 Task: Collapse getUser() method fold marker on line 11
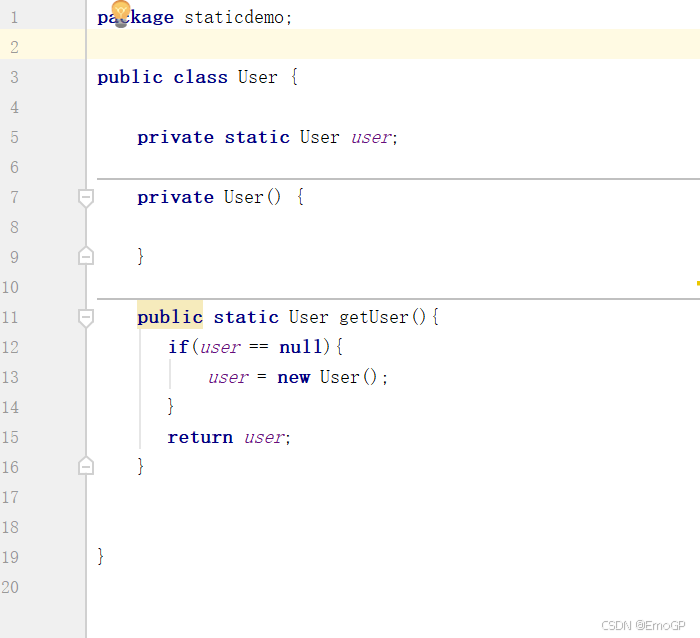86,318
